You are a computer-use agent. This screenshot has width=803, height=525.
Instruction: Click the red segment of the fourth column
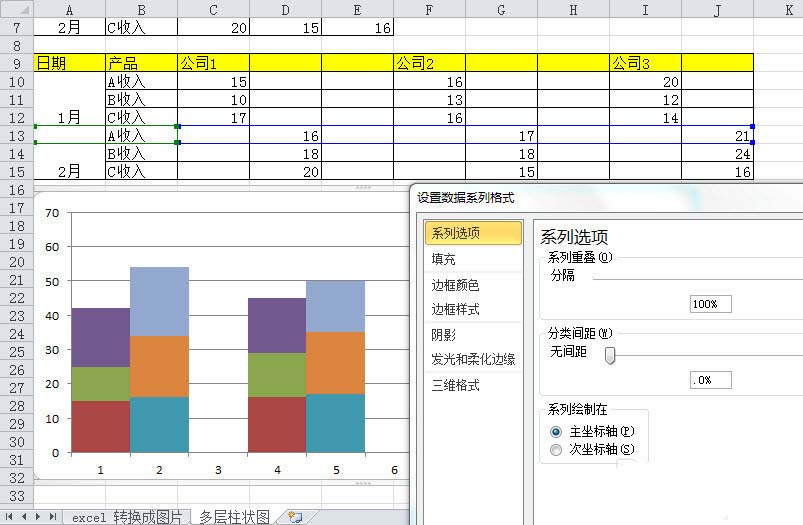pos(277,425)
